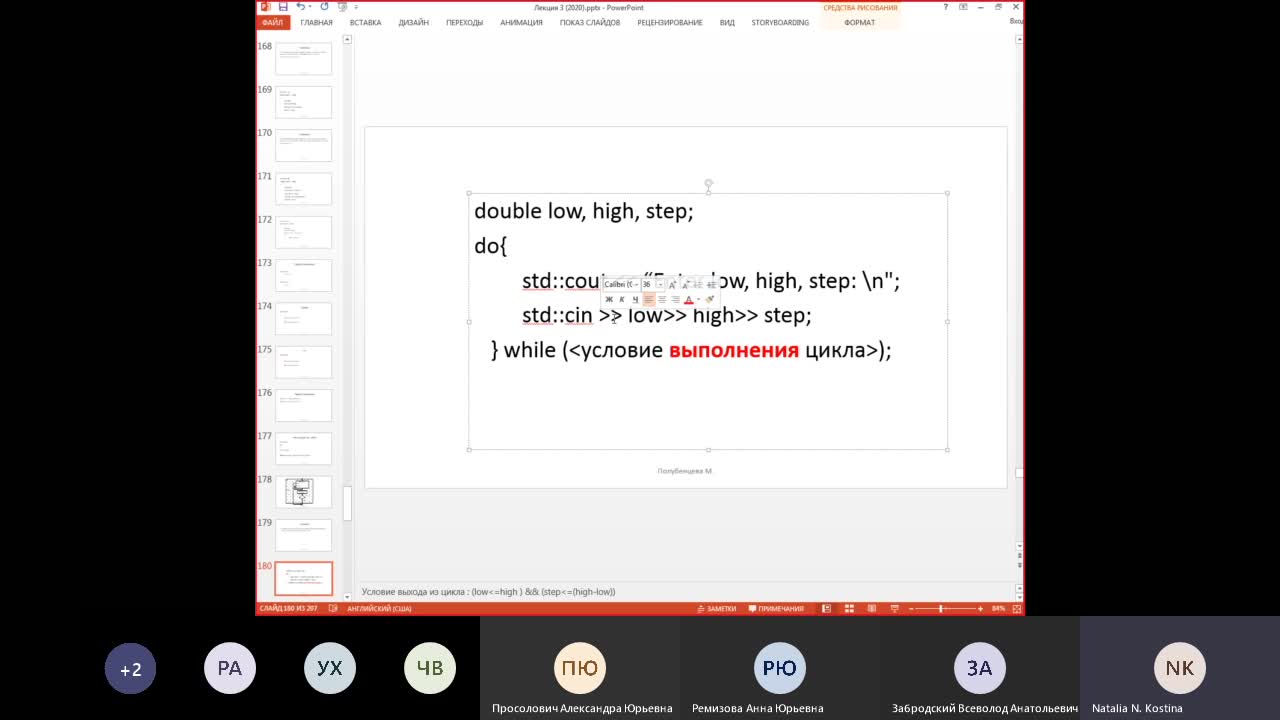This screenshot has height=720, width=1280.
Task: Toggle ЗАМЕТКИ notes pane button
Action: click(x=716, y=608)
